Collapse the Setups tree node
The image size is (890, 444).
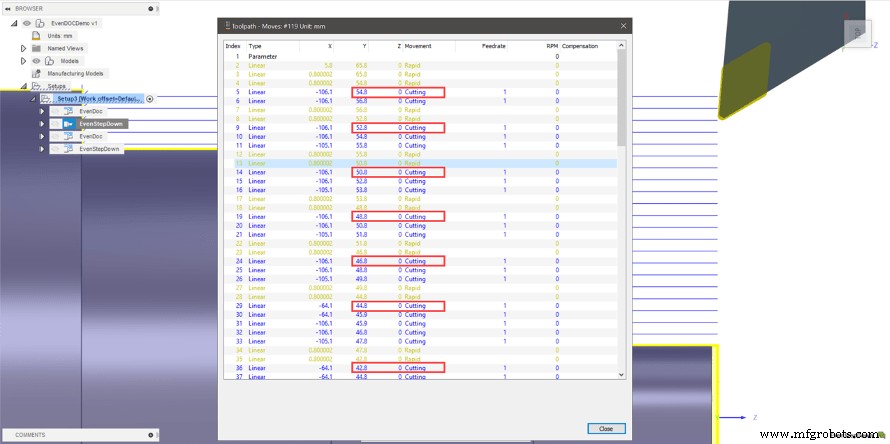pyautogui.click(x=23, y=86)
